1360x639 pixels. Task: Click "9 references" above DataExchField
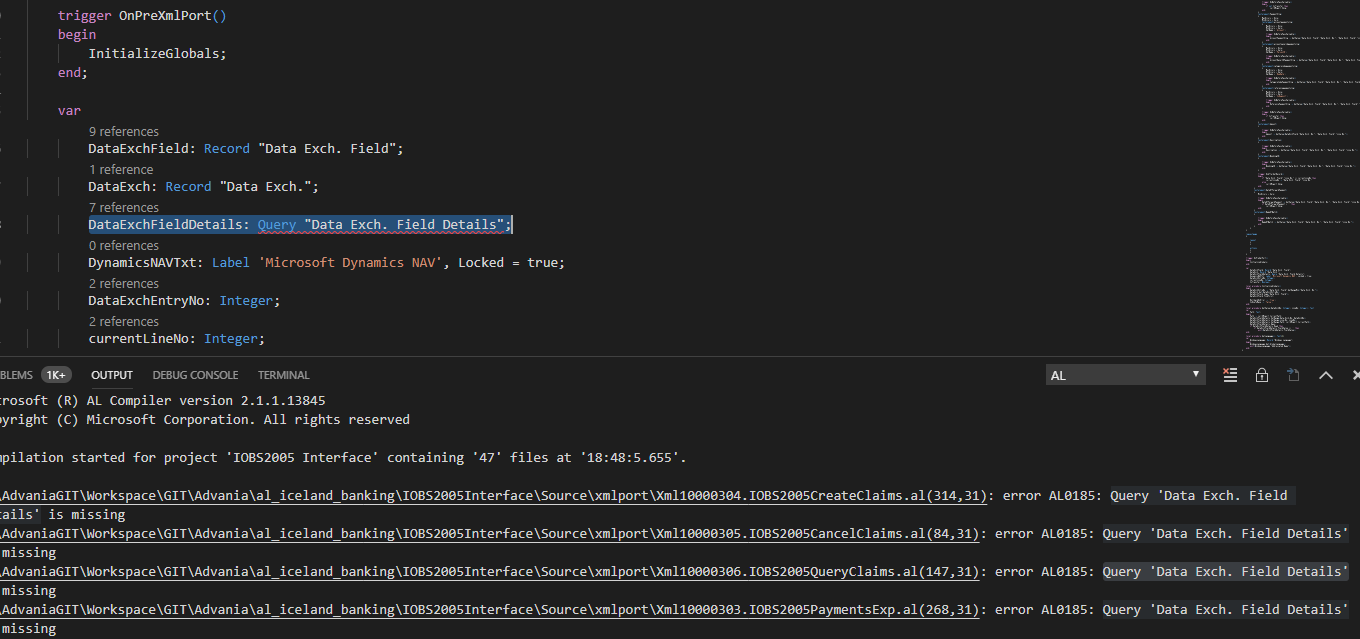tap(123, 131)
